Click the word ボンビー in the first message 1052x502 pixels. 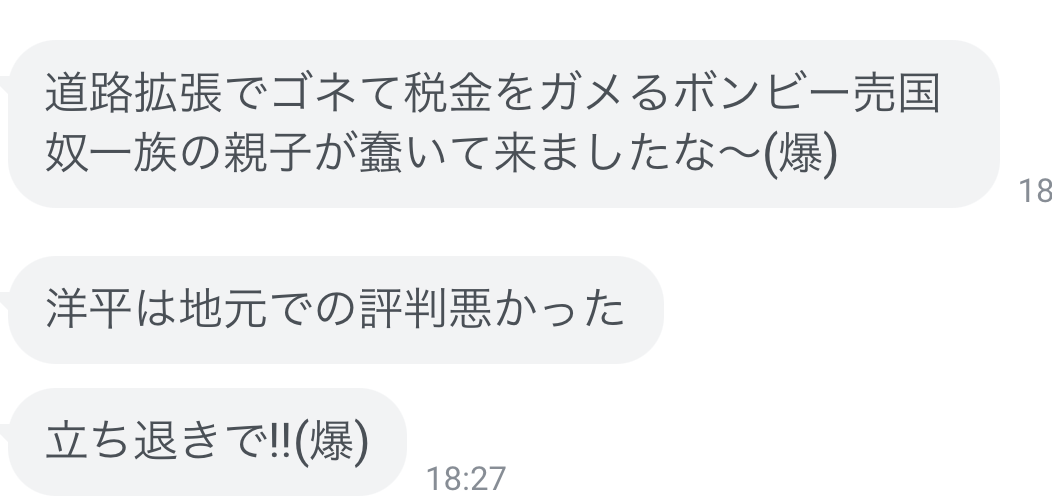(x=762, y=92)
